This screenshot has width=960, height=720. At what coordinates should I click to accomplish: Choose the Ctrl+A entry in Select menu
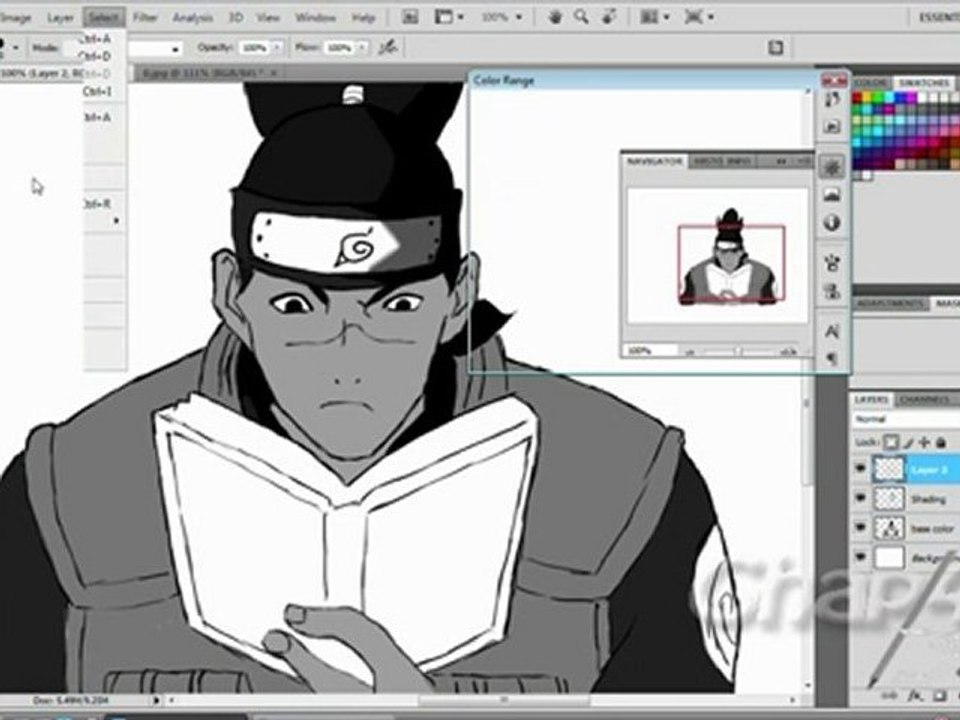pyautogui.click(x=104, y=39)
